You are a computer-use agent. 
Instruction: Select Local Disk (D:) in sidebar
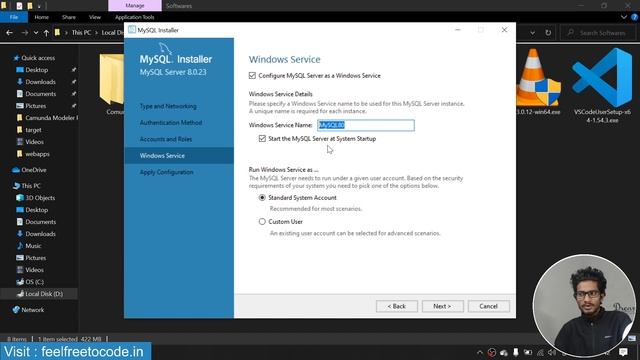point(40,294)
